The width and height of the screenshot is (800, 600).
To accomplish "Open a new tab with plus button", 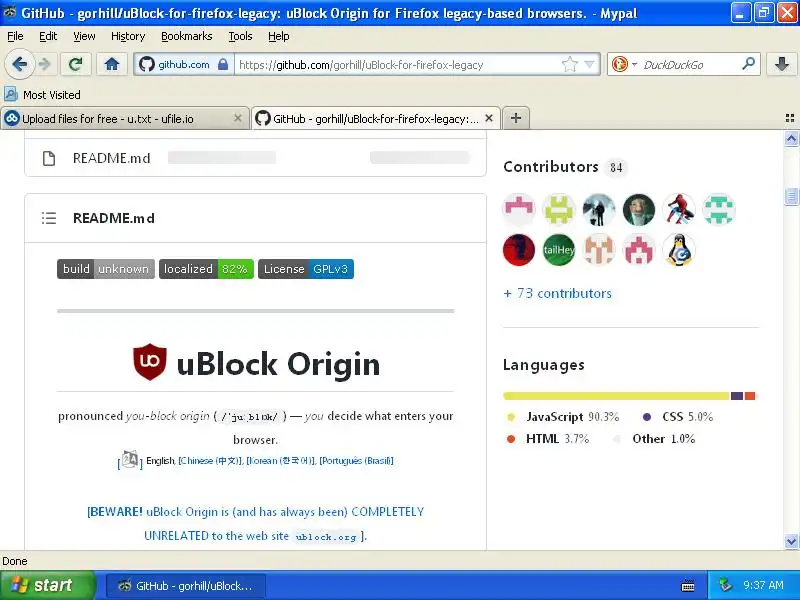I will point(516,118).
